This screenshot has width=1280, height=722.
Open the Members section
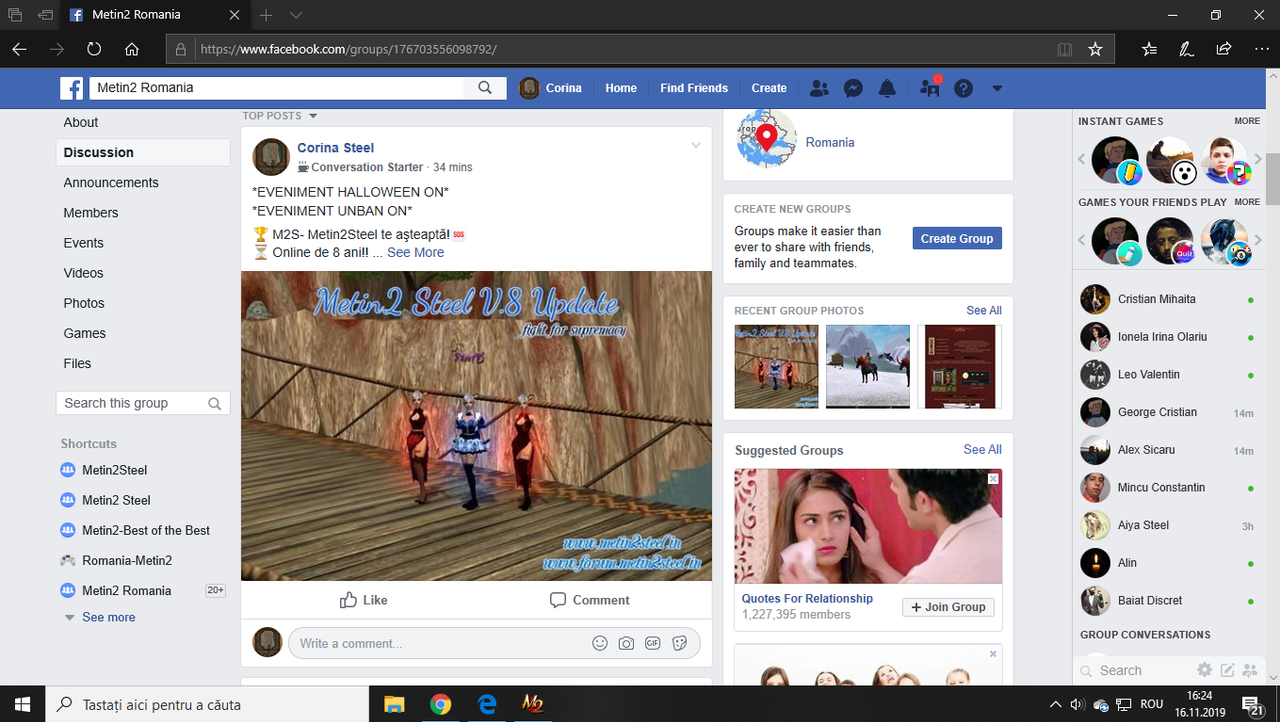pos(91,212)
